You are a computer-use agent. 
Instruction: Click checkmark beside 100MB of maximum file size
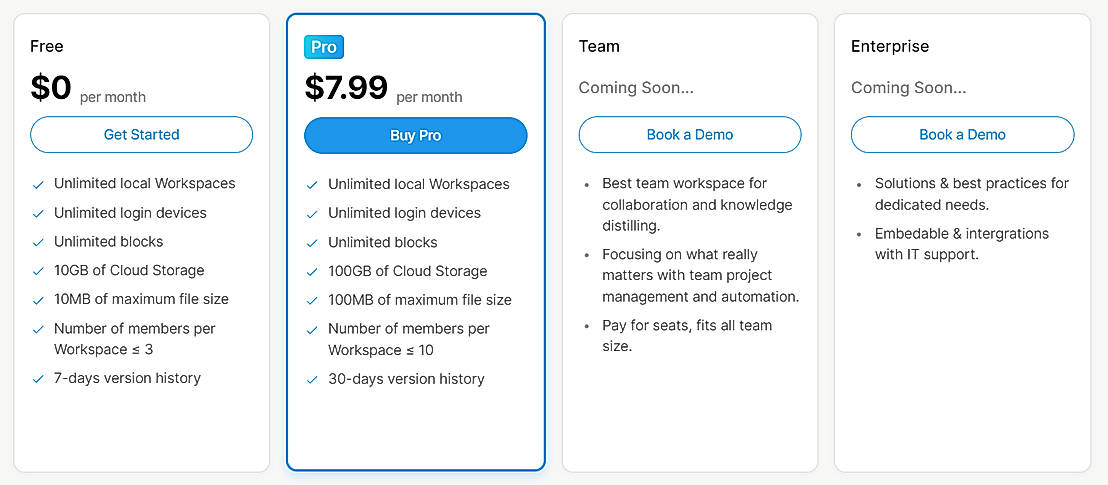312,301
